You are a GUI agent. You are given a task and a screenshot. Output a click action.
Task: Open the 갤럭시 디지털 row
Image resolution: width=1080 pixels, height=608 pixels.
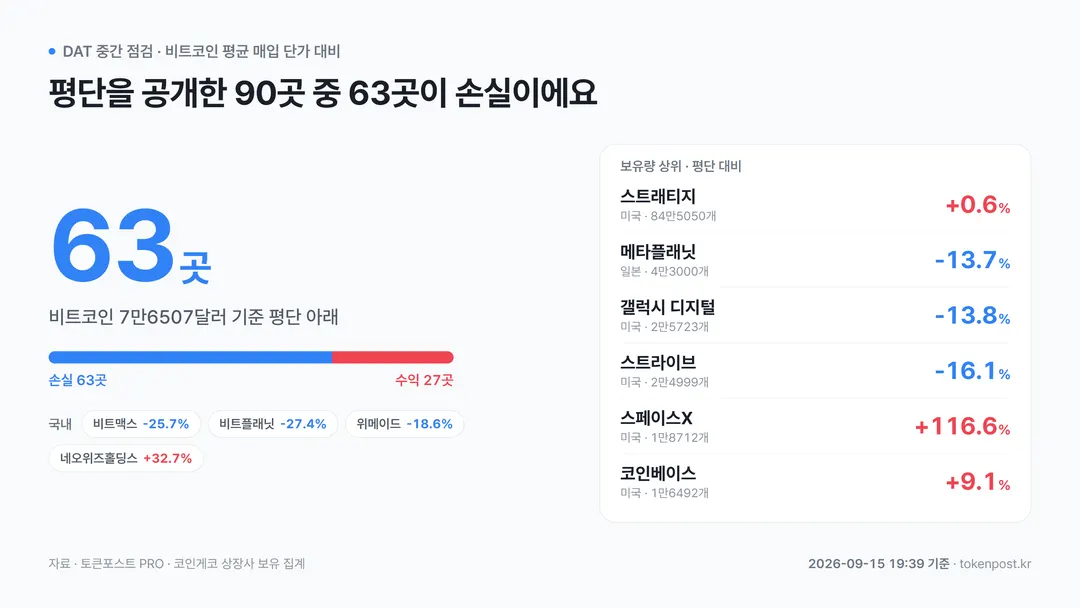click(x=815, y=315)
